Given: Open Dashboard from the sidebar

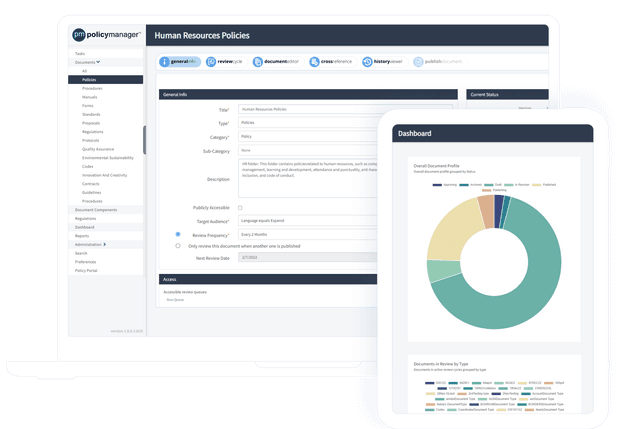Looking at the screenshot, I should 84,227.
